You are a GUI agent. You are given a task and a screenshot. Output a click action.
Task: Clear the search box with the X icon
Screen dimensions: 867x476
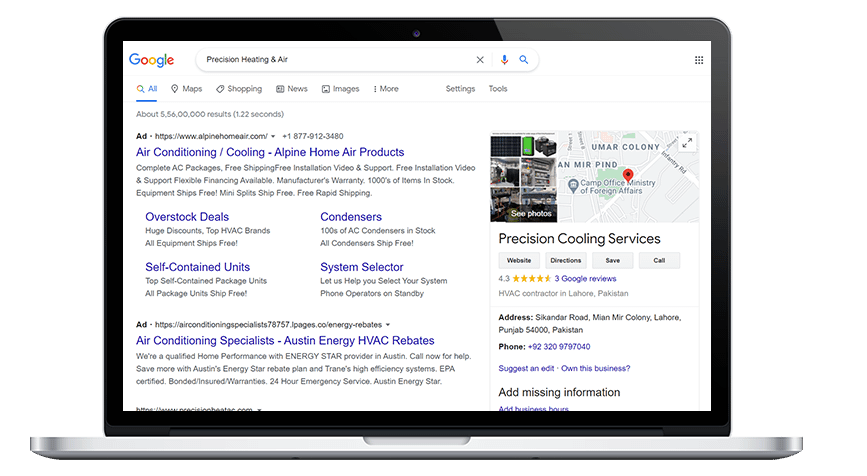480,60
